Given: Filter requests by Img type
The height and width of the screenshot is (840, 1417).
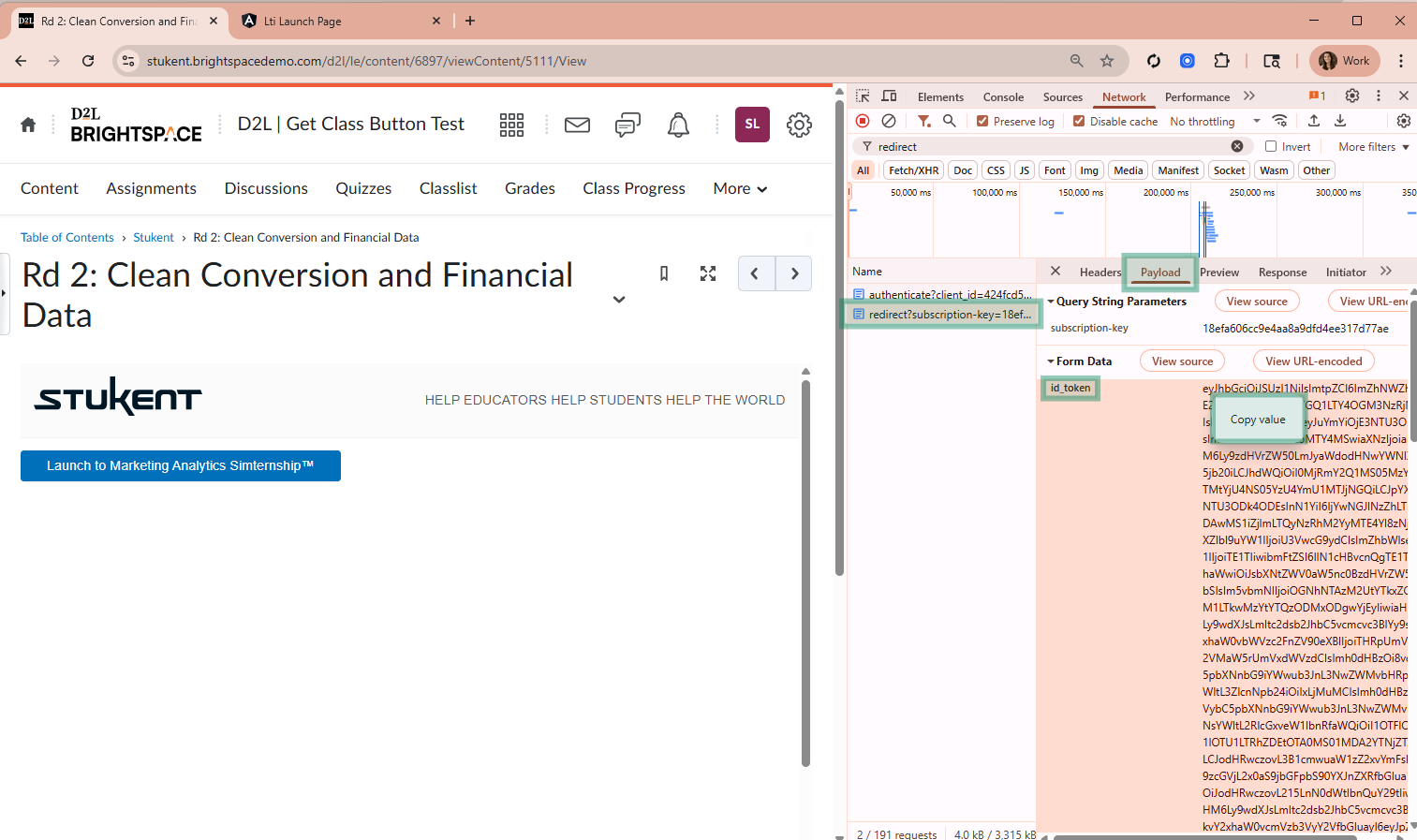Looking at the screenshot, I should coord(1089,170).
